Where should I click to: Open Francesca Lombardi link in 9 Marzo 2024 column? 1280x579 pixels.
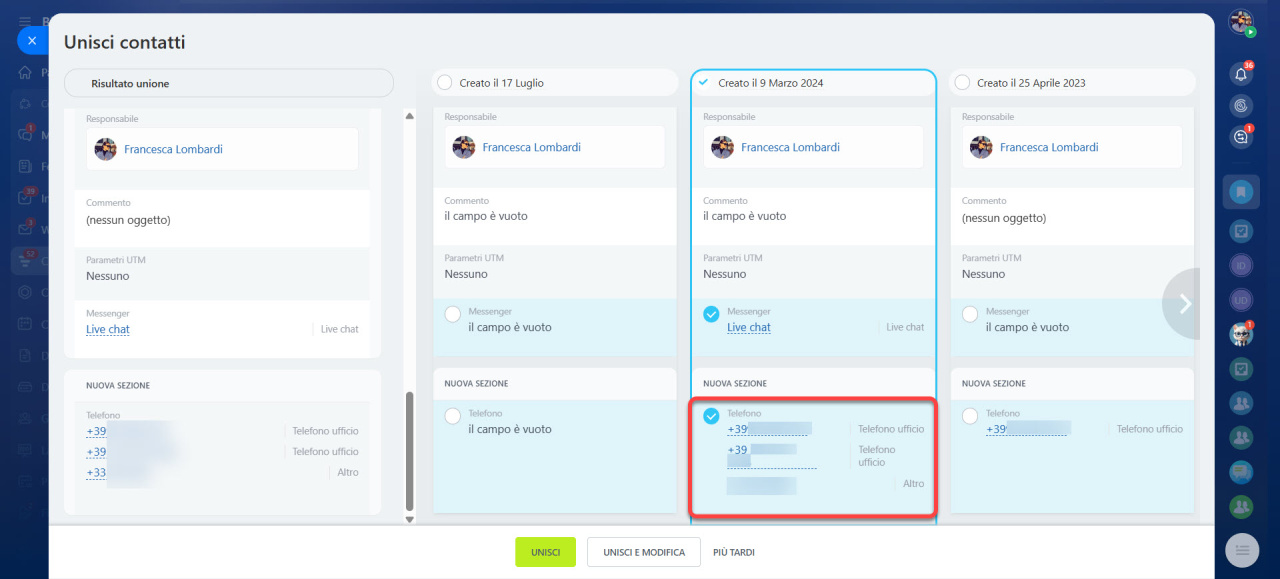pos(790,147)
